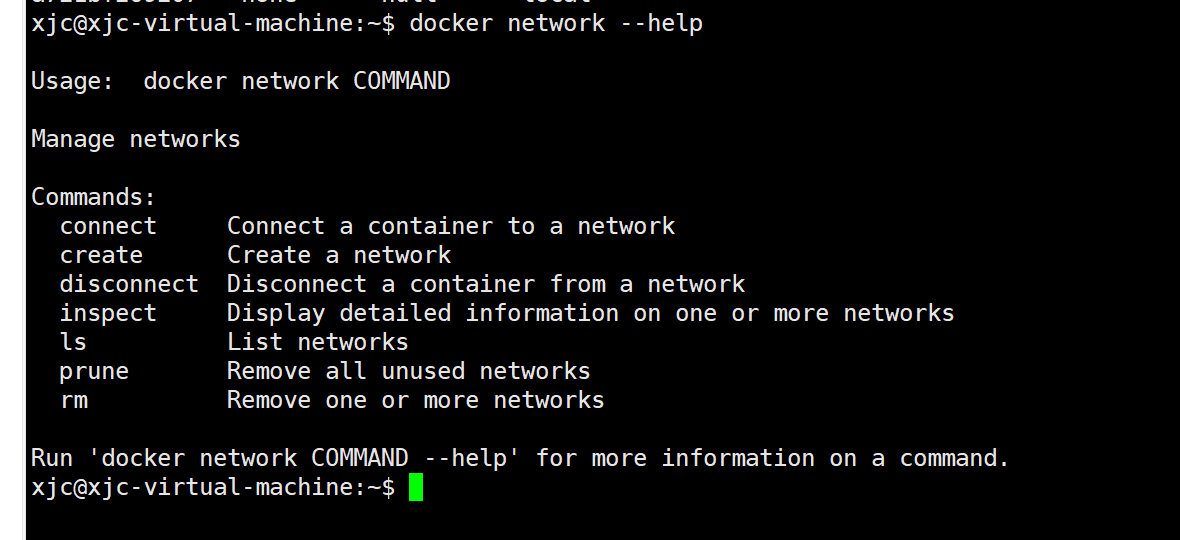
Task: Click the 'Commands:' heading
Action: click(93, 197)
